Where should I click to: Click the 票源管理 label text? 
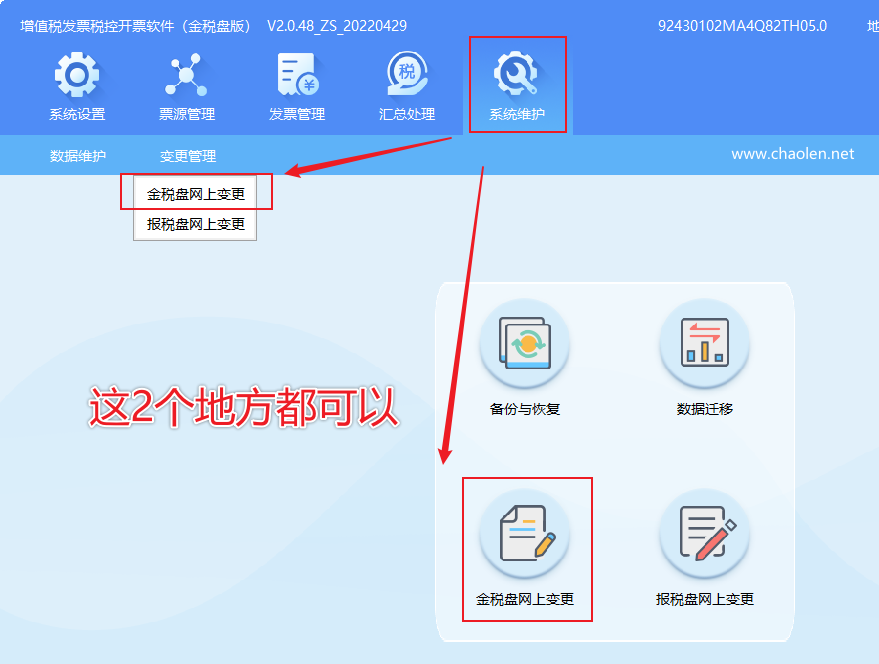point(187,114)
